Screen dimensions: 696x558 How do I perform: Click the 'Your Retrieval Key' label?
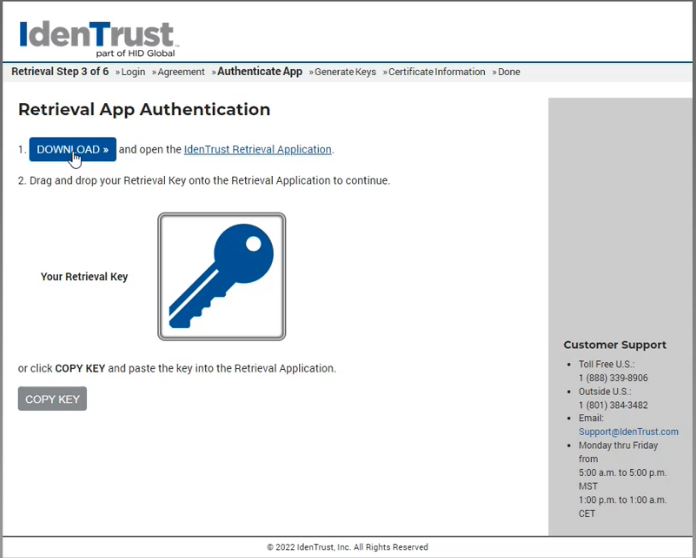(84, 277)
